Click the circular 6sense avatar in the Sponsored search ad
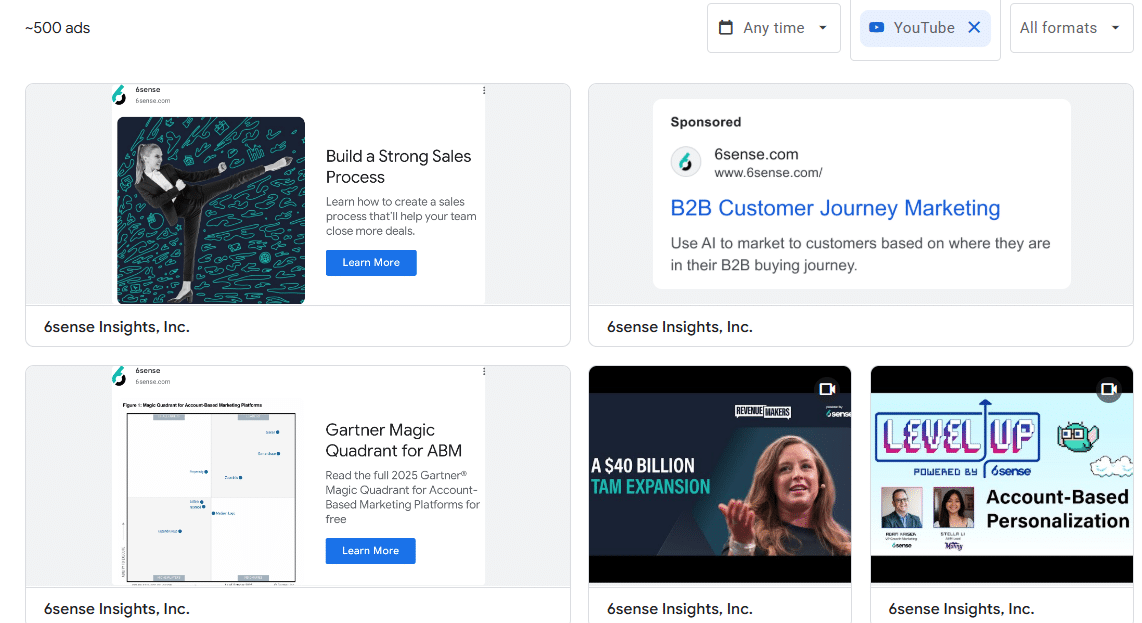This screenshot has width=1142, height=623. tap(685, 161)
